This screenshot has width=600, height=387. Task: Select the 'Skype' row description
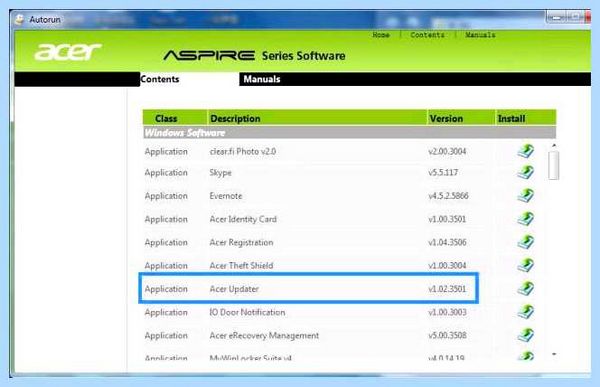(x=220, y=173)
